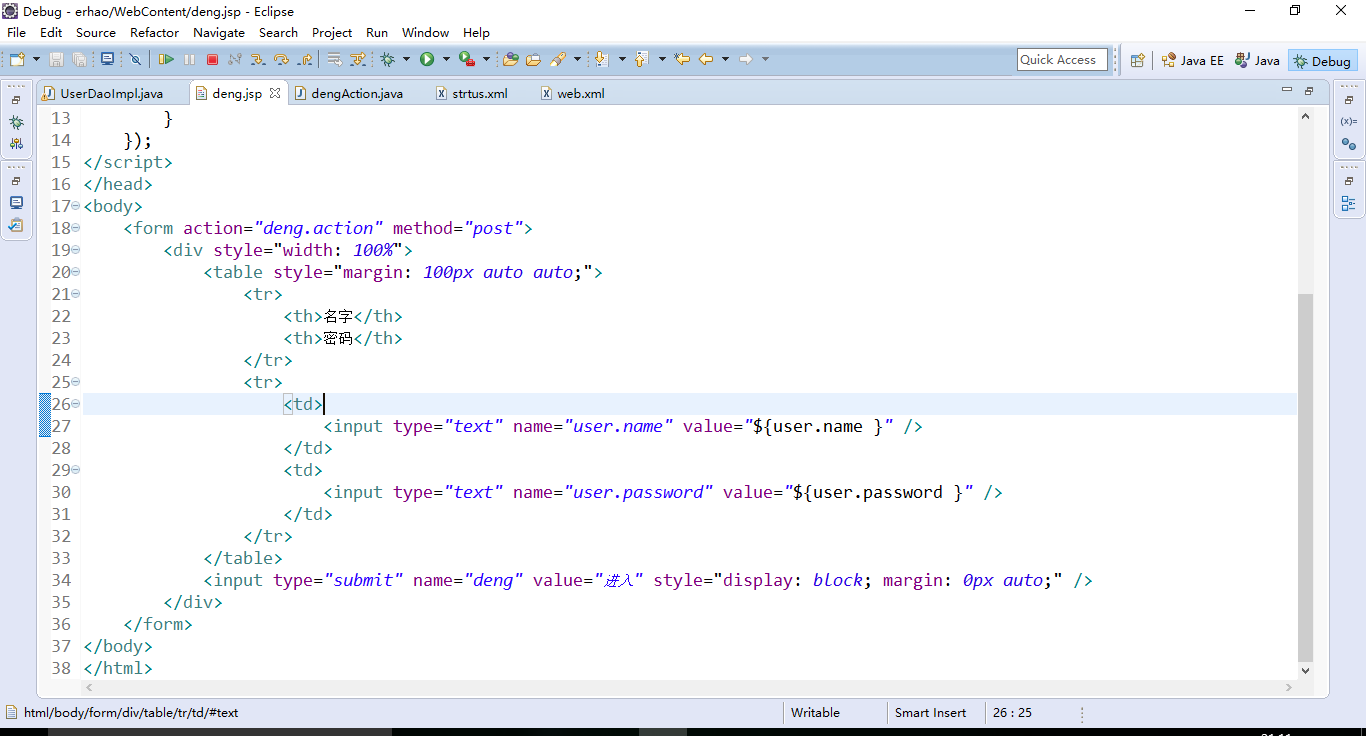Image resolution: width=1366 pixels, height=736 pixels.
Task: Open the Search flashlight dropdown arrow
Action: click(x=577, y=59)
